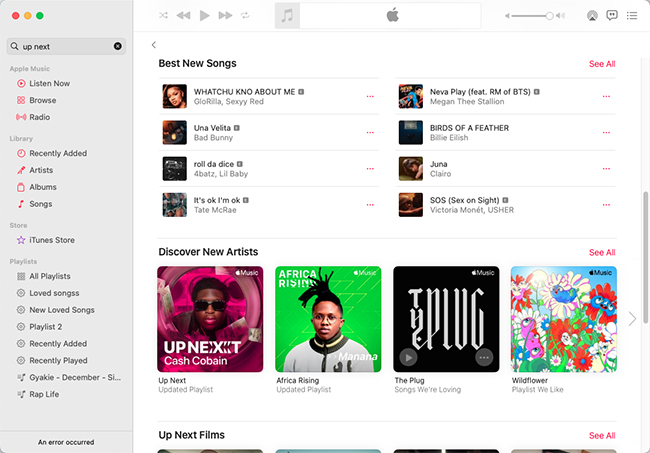Open the Africa Rising playlist cover
Screen dimensions: 650x453
(x=329, y=319)
